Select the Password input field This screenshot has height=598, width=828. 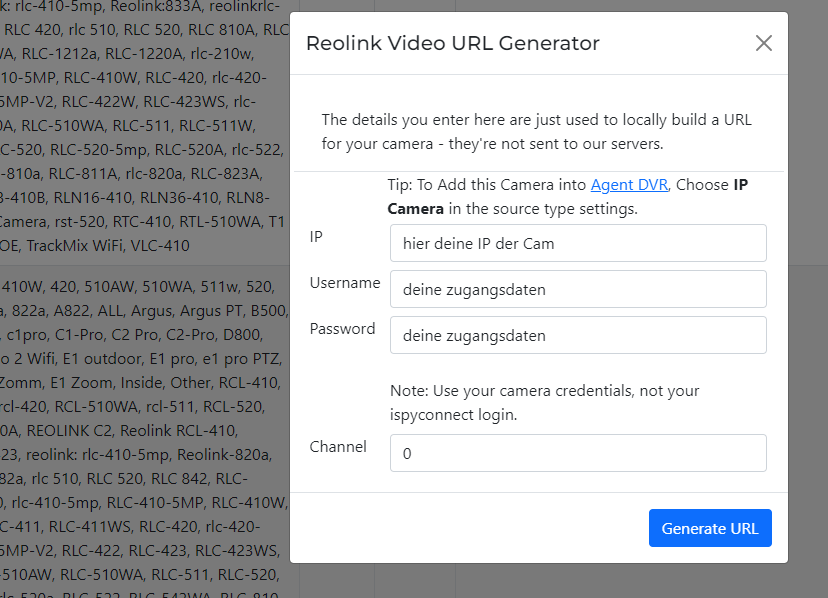[x=578, y=335]
